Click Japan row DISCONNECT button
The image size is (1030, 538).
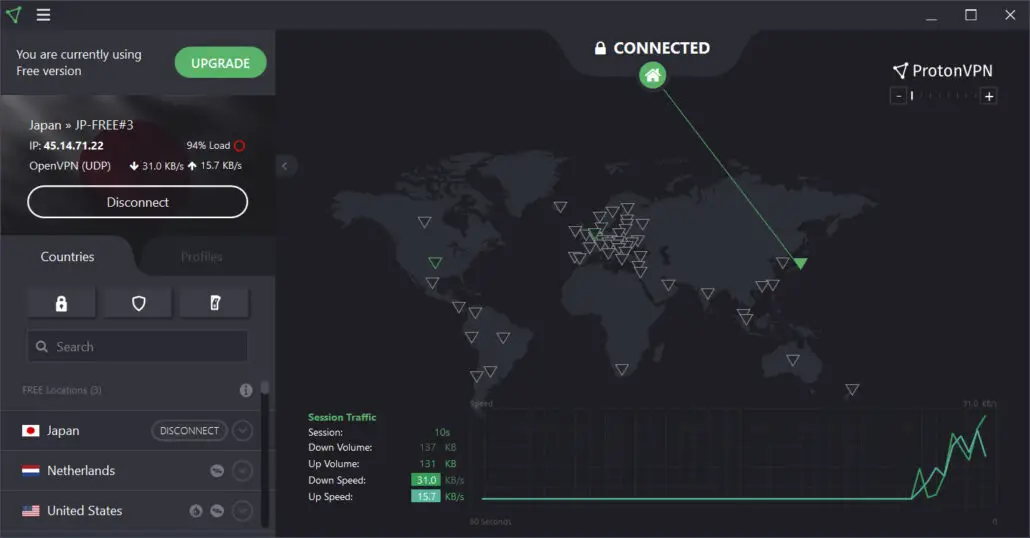189,430
